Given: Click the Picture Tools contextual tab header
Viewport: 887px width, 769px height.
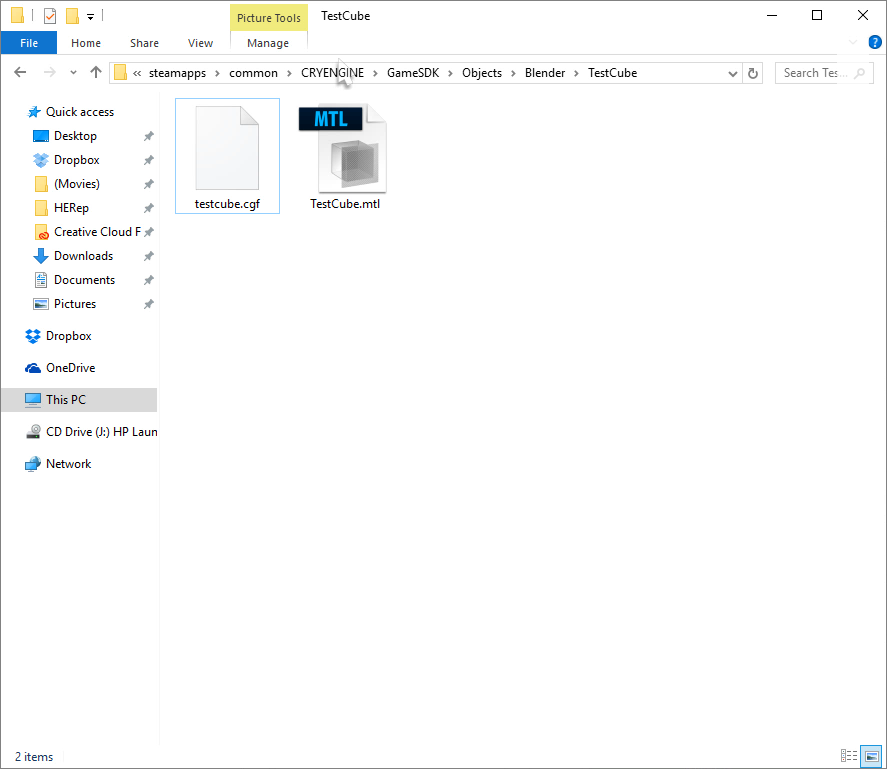Looking at the screenshot, I should point(269,18).
